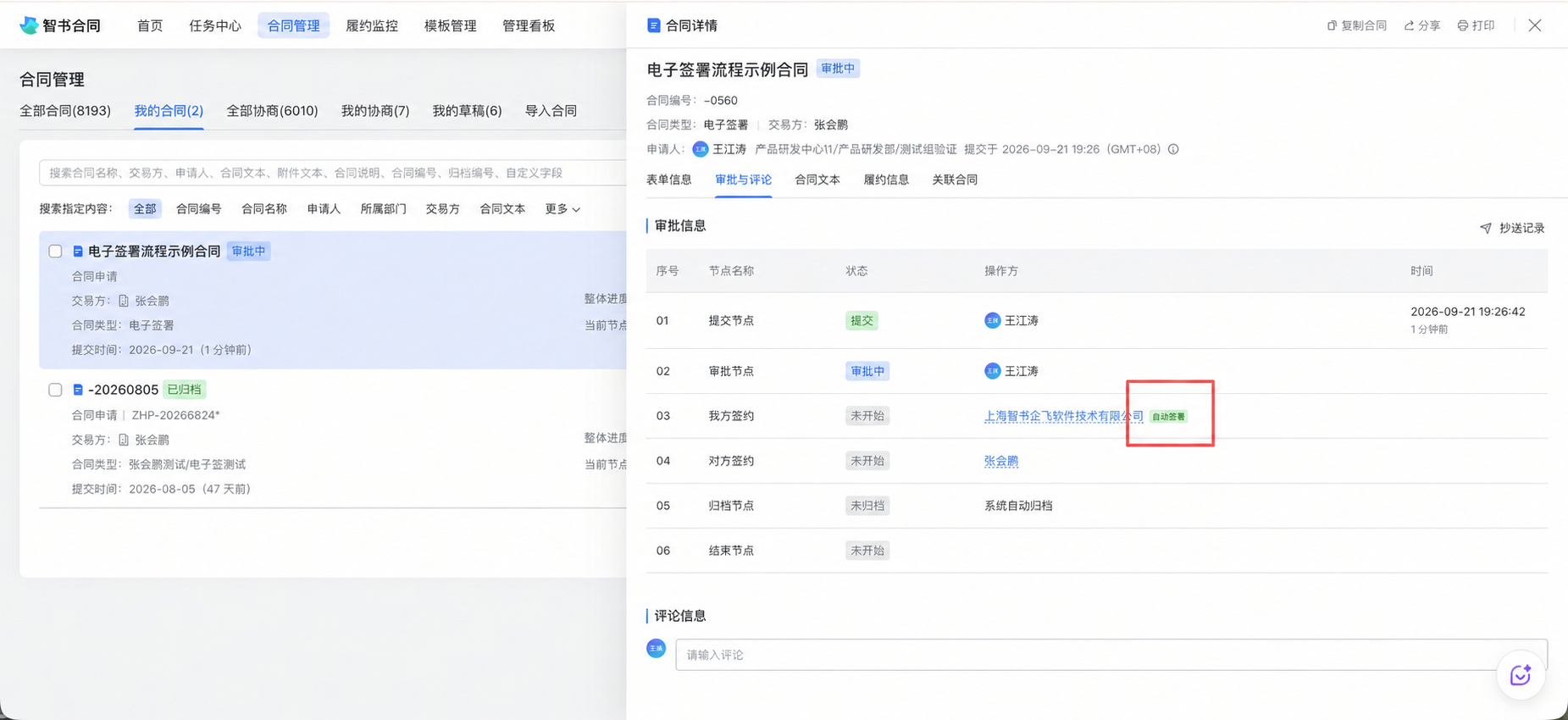Image resolution: width=1568 pixels, height=720 pixels.
Task: Click the 已归档 tag on -20260805
Action: [184, 390]
